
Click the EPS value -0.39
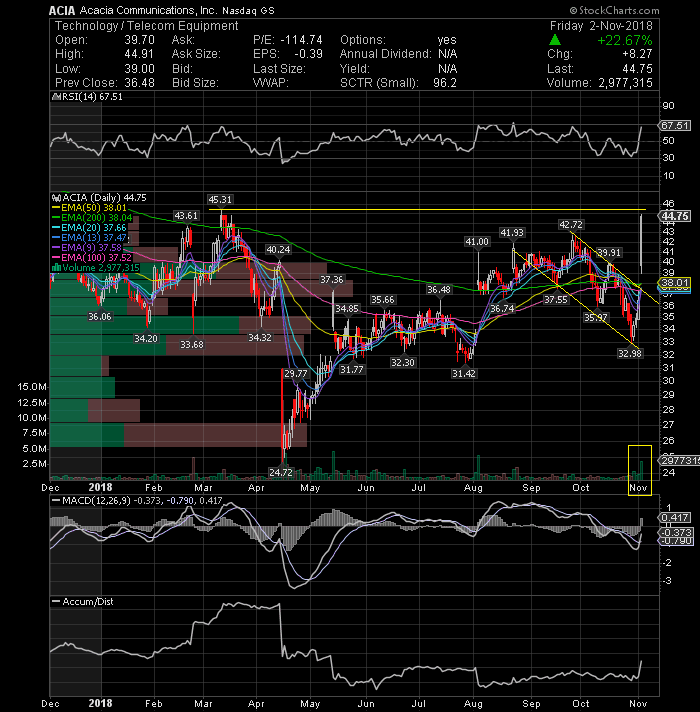[x=308, y=54]
